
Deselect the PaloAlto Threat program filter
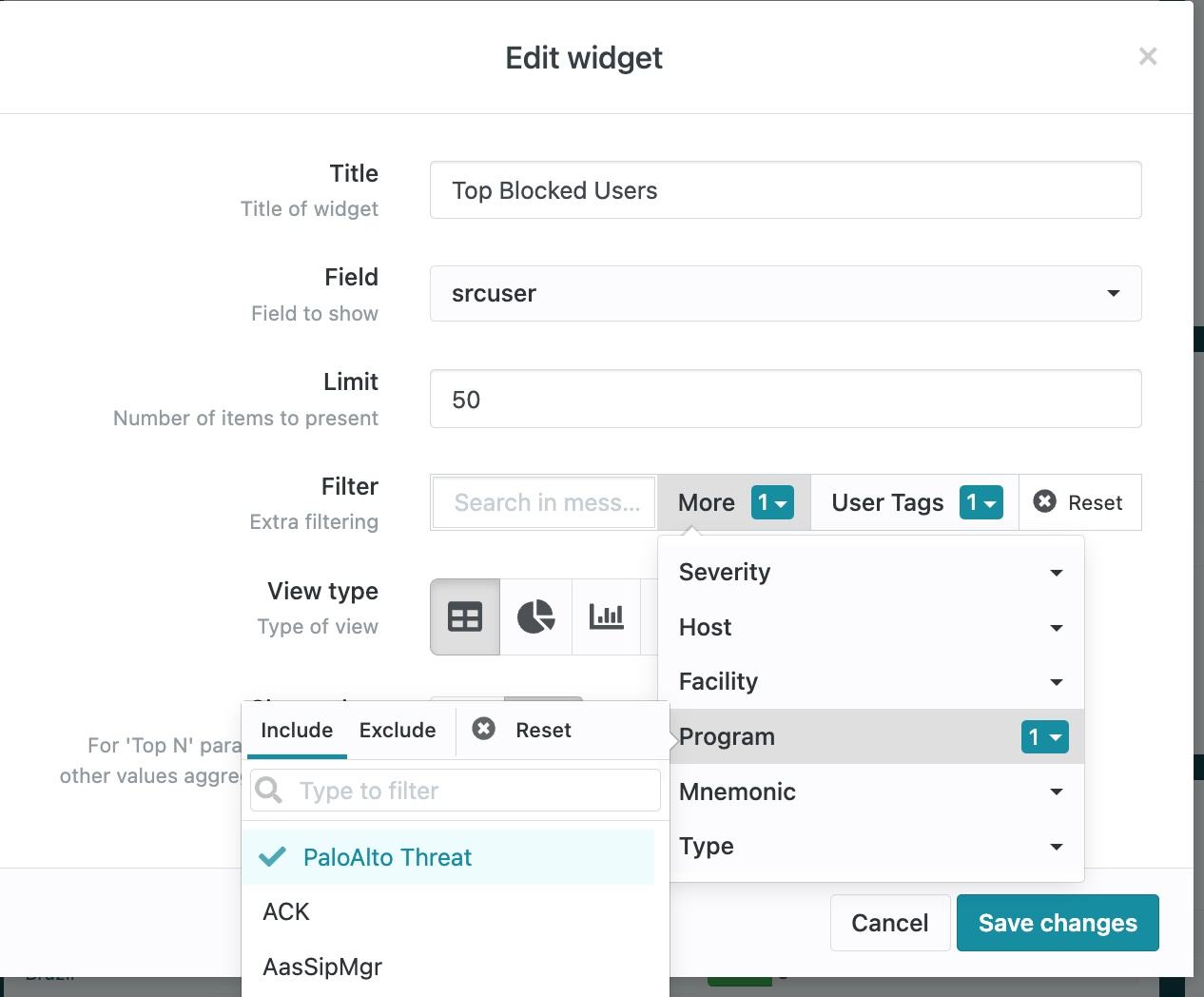click(386, 857)
